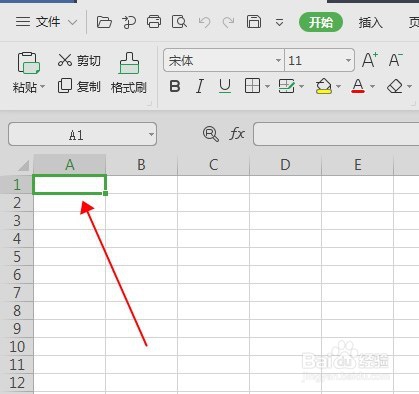419x394 pixels.
Task: Click the 复制 copy button
Action: pos(79,86)
